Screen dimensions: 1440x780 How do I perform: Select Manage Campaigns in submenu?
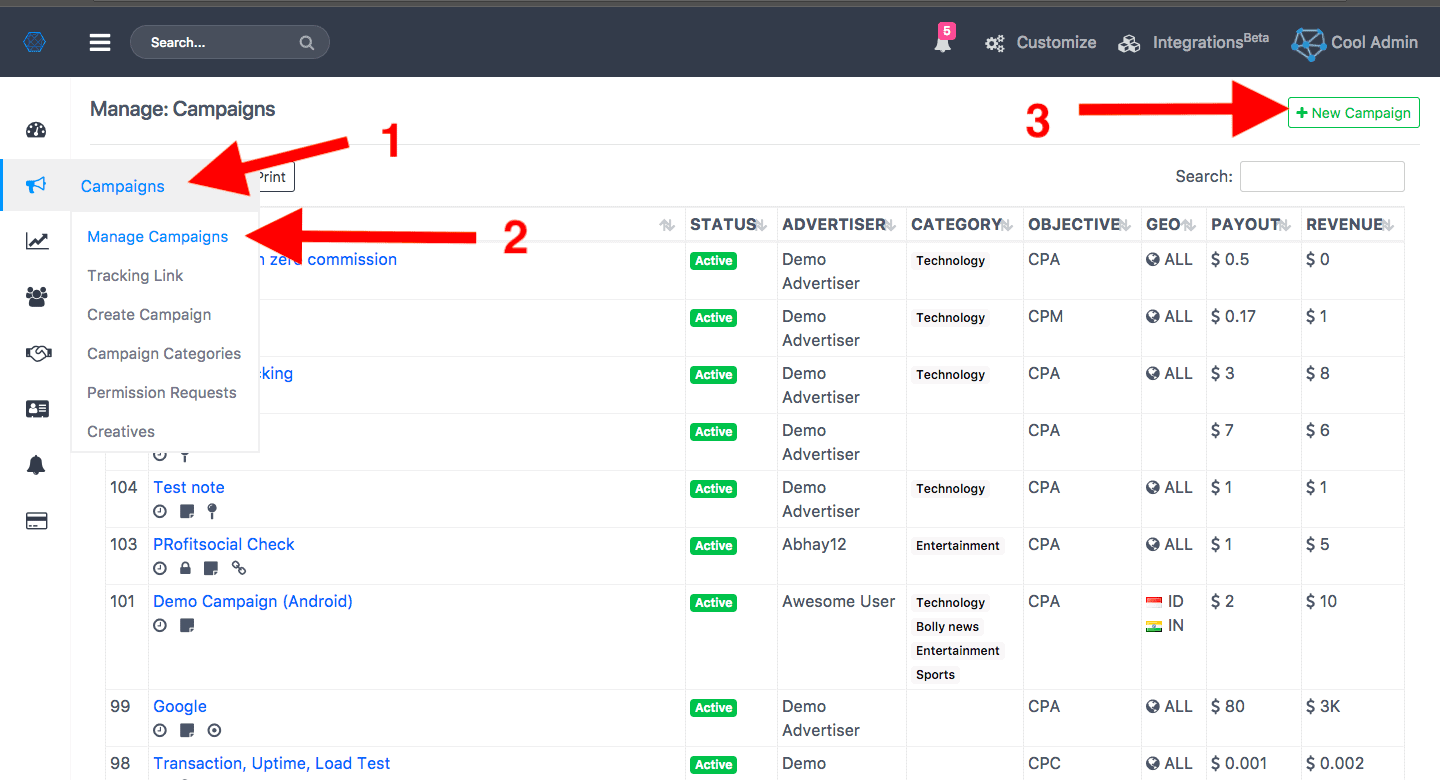coord(158,237)
